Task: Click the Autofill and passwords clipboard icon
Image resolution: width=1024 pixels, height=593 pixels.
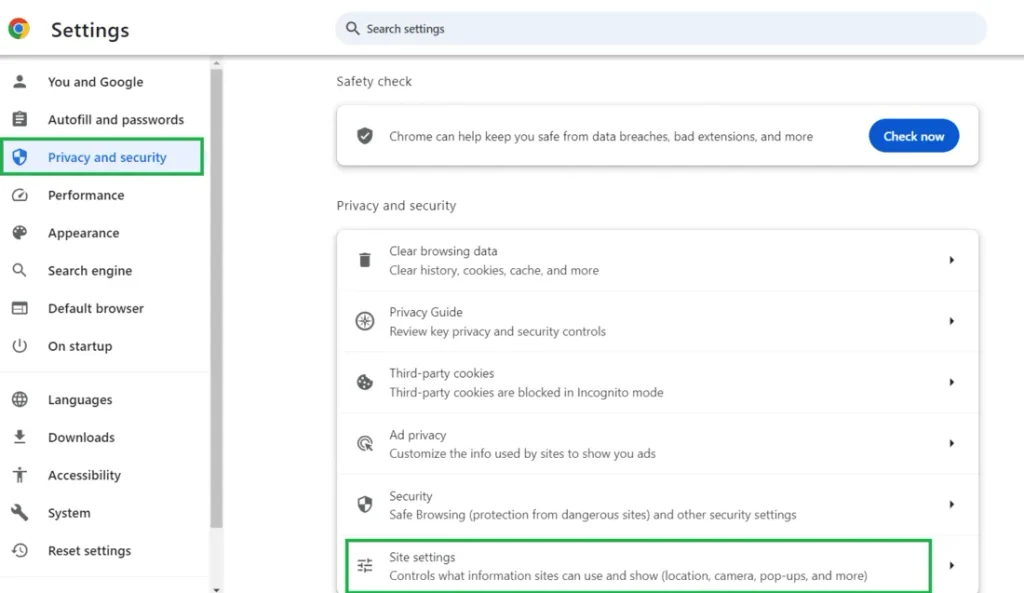Action: 20,120
